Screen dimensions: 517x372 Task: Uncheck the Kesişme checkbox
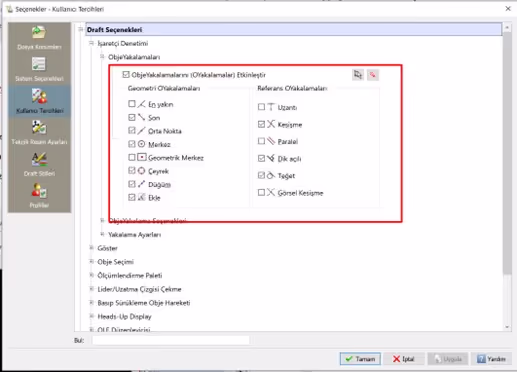point(261,124)
